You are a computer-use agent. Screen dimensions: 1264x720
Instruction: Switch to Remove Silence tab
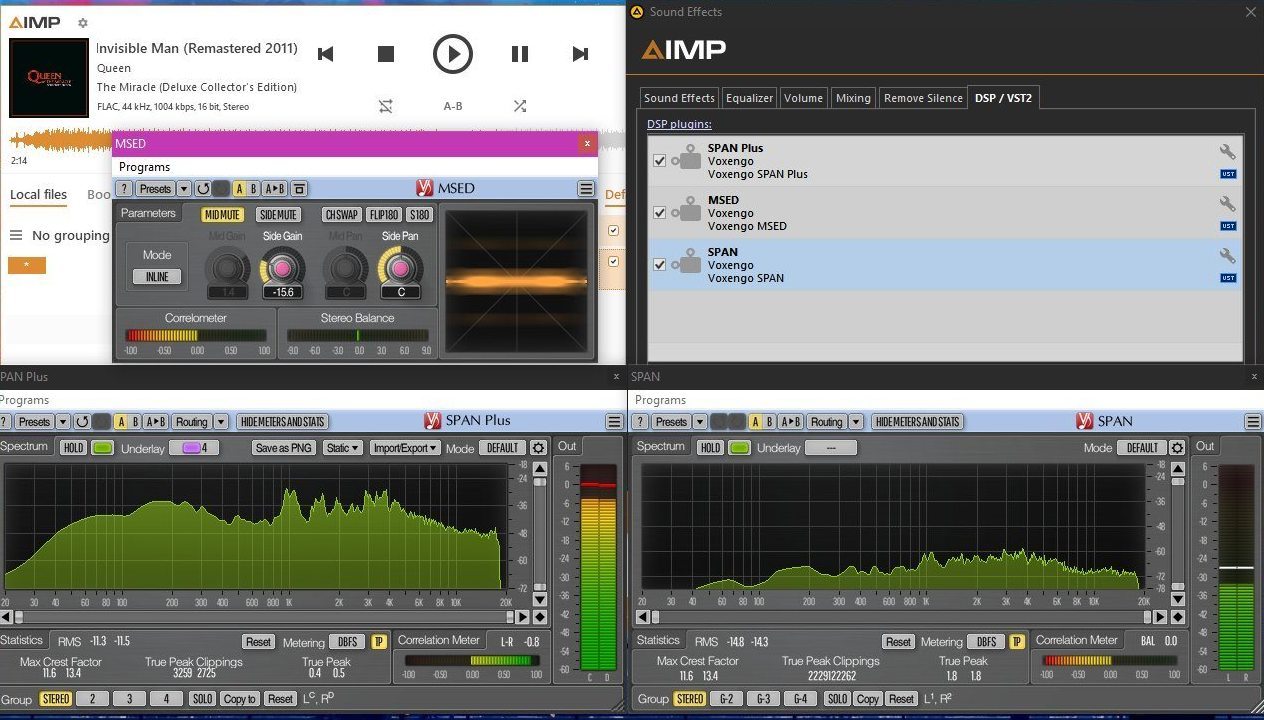[x=923, y=98]
